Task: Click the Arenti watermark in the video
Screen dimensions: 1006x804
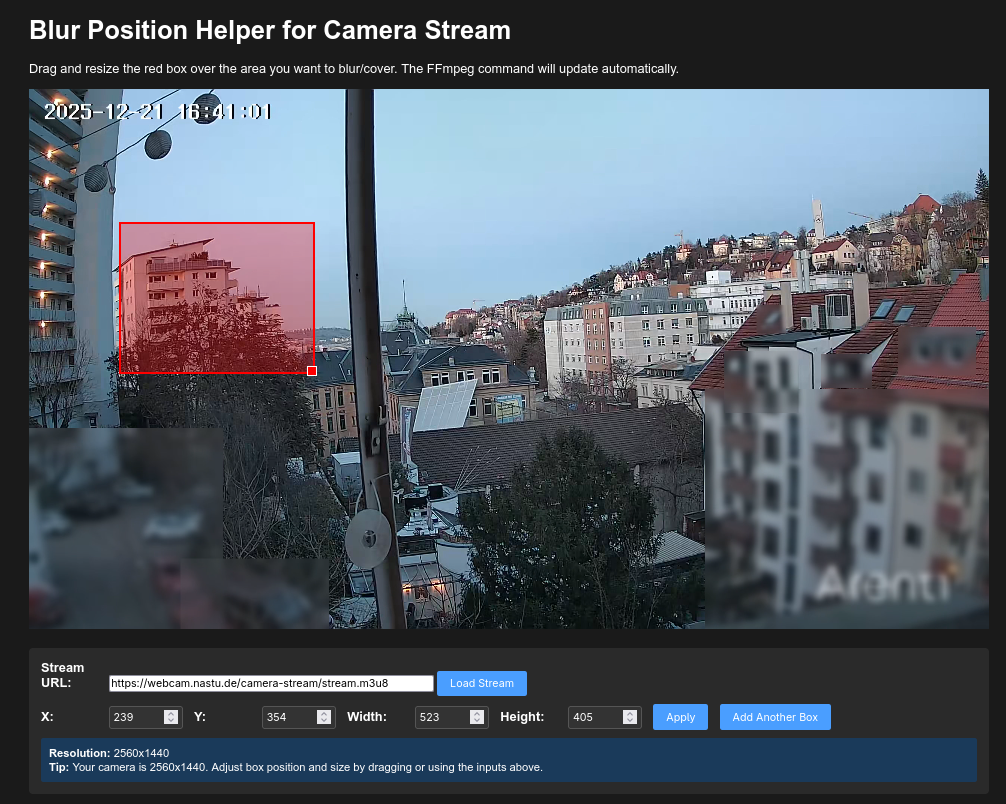Action: tap(881, 585)
